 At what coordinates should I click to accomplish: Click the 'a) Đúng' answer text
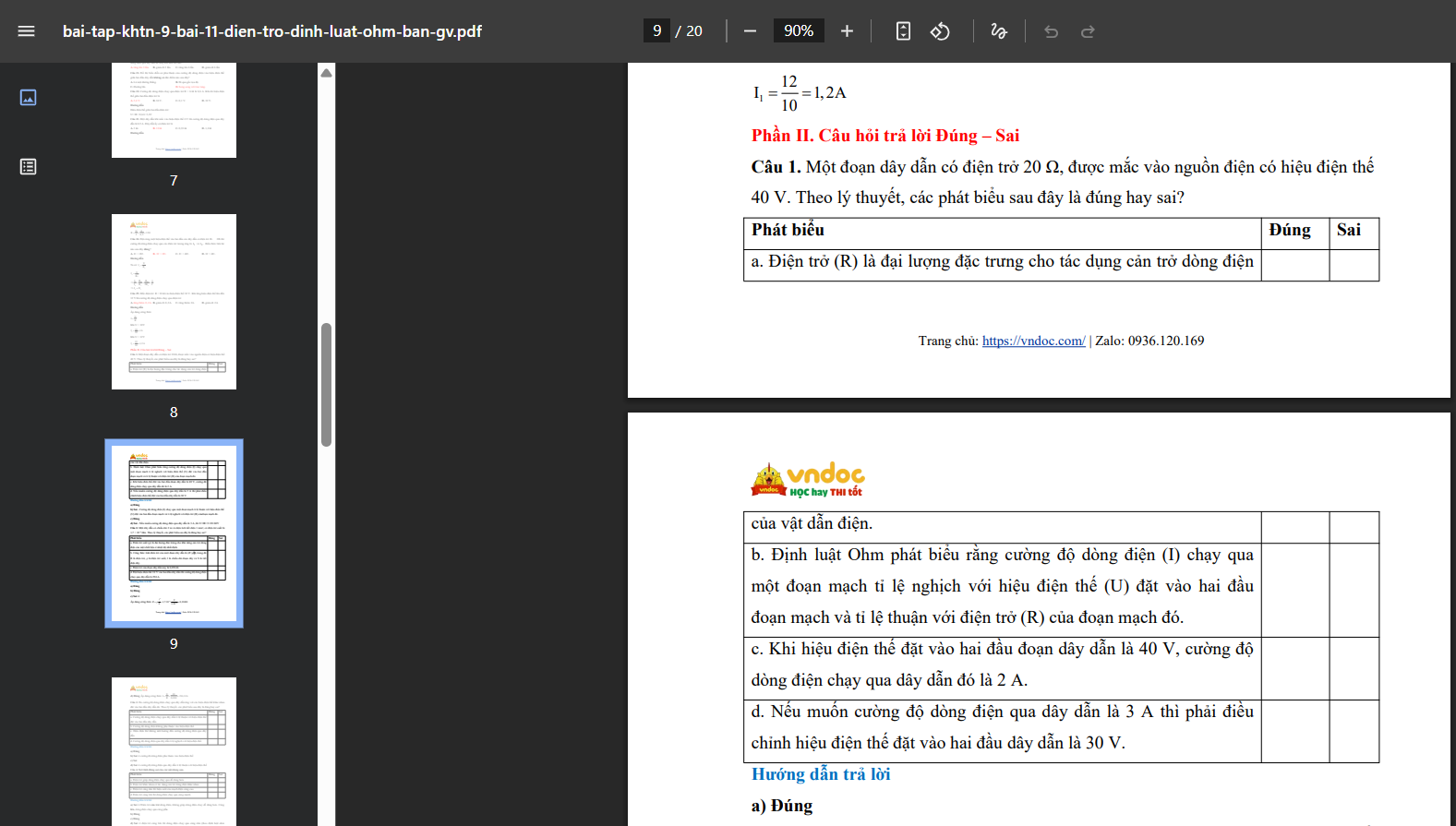pos(781,806)
